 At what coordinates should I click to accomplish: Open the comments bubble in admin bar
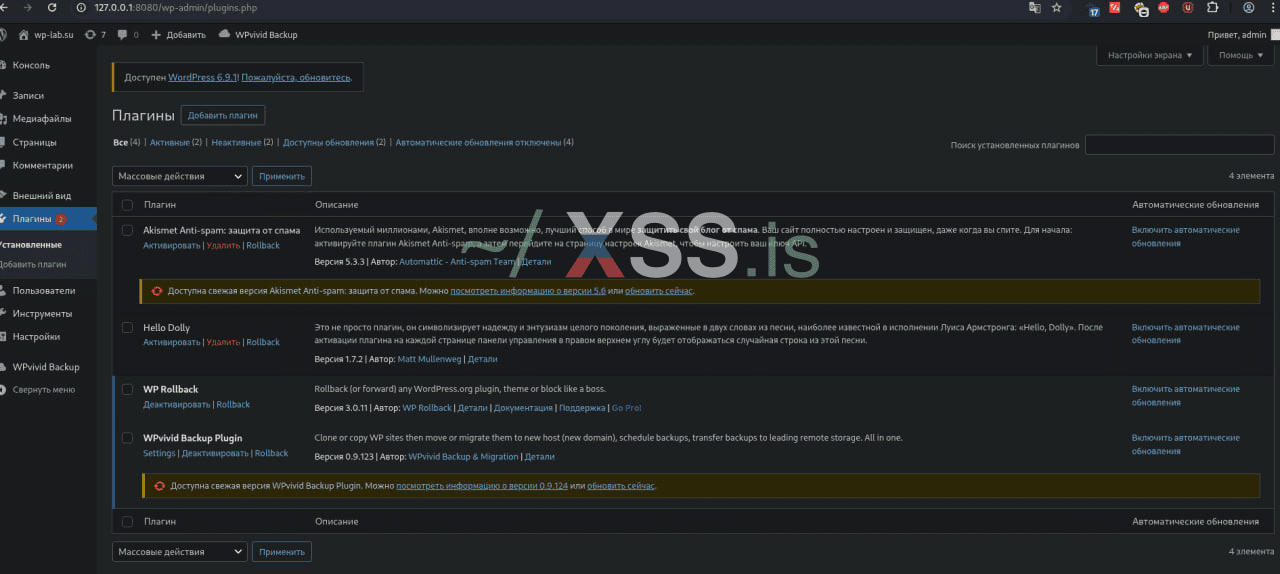point(128,34)
